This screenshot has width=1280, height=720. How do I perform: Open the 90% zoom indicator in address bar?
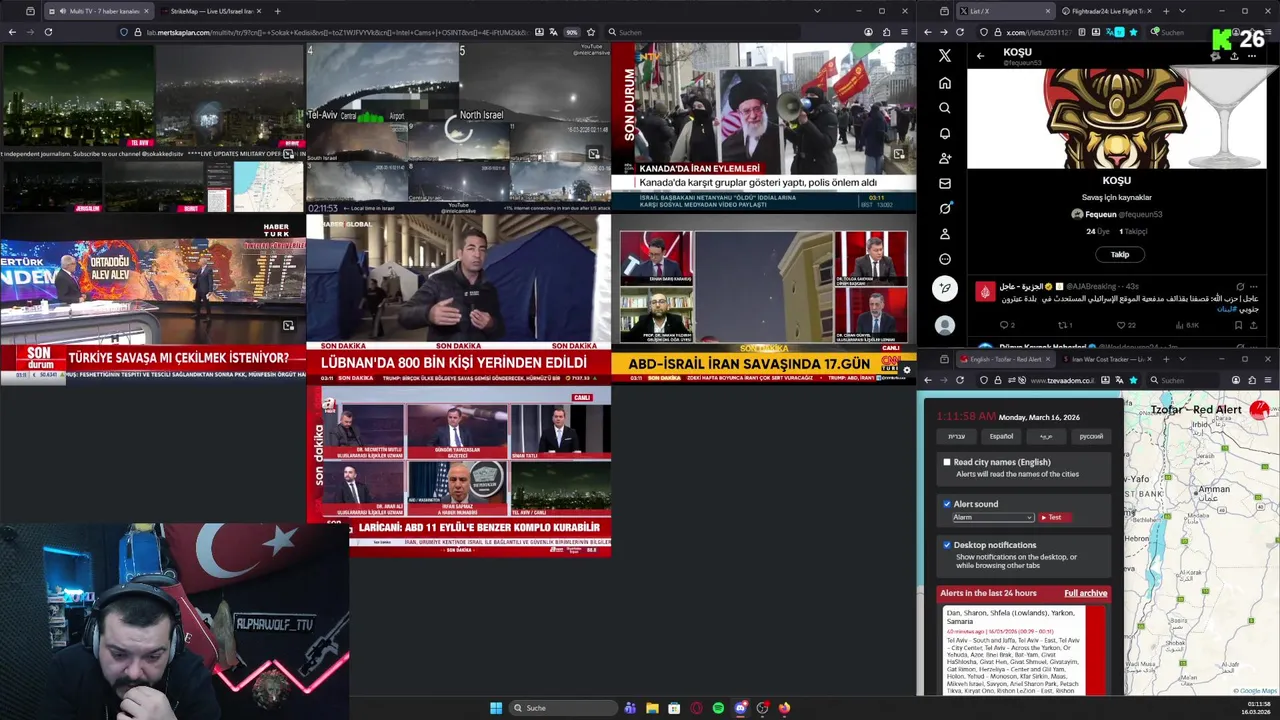[572, 32]
